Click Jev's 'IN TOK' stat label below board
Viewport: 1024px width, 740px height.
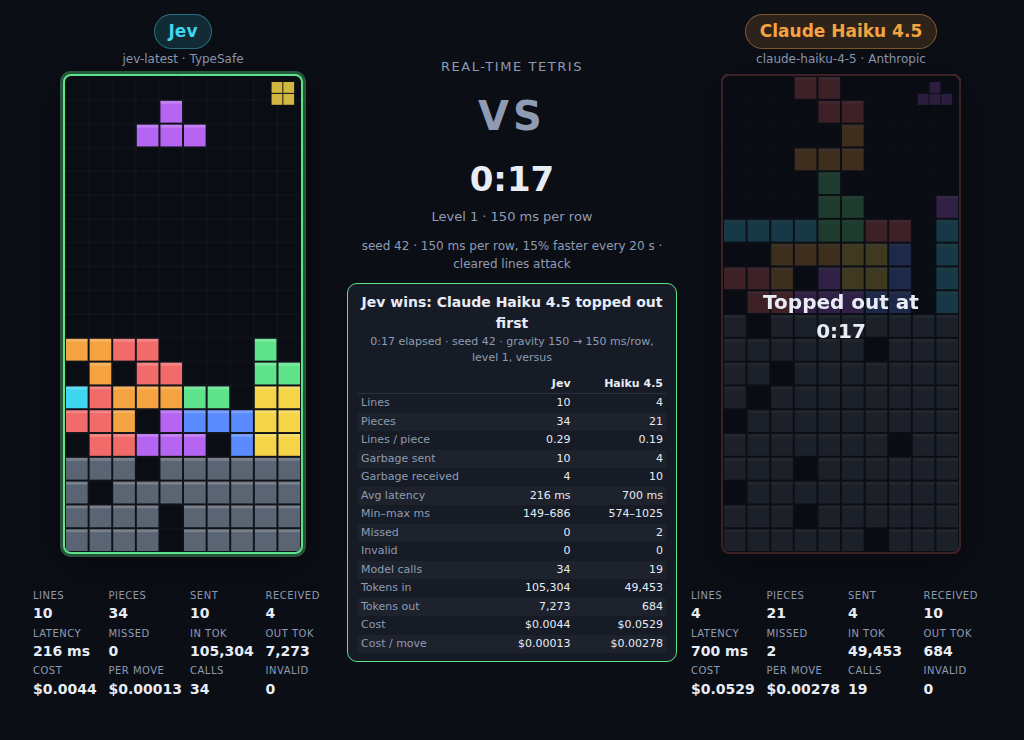click(208, 634)
